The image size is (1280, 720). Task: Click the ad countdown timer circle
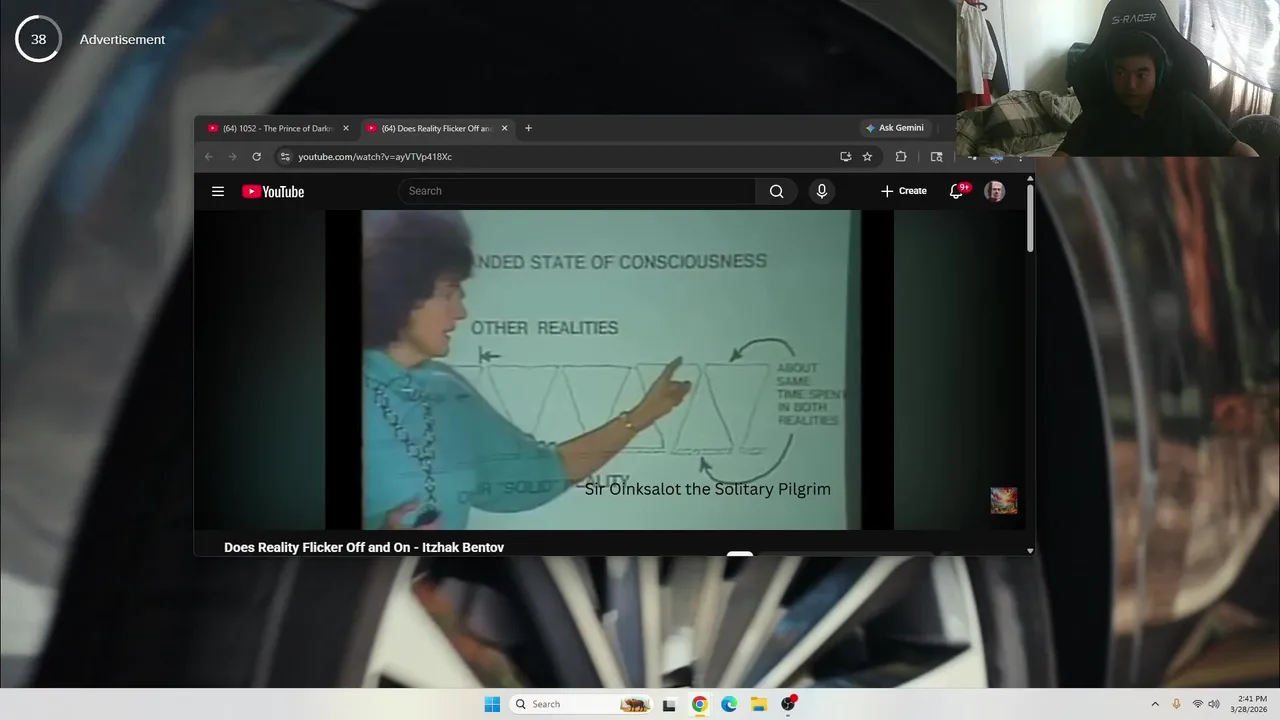click(38, 39)
